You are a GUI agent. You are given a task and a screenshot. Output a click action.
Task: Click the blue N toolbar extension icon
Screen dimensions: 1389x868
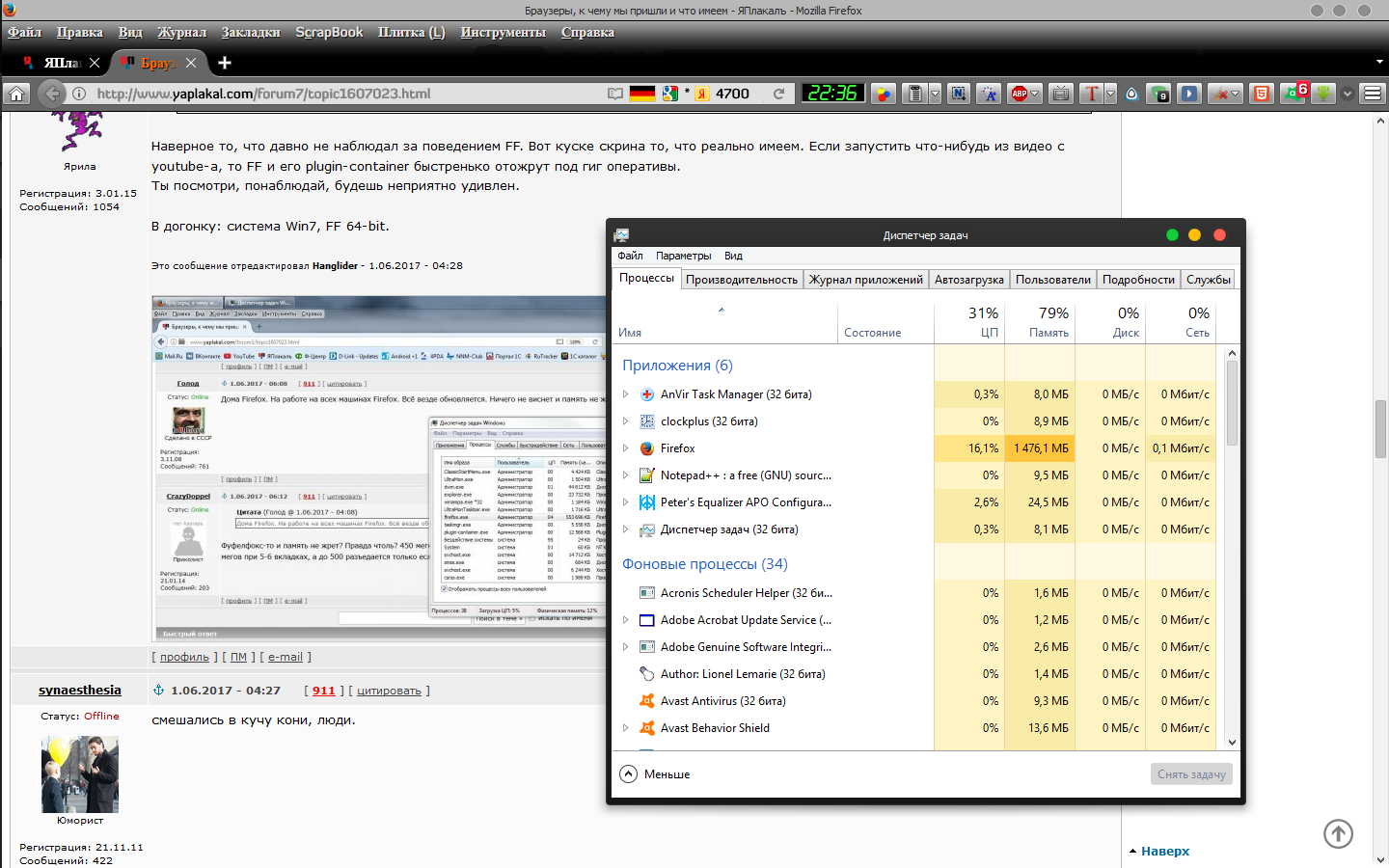[958, 94]
